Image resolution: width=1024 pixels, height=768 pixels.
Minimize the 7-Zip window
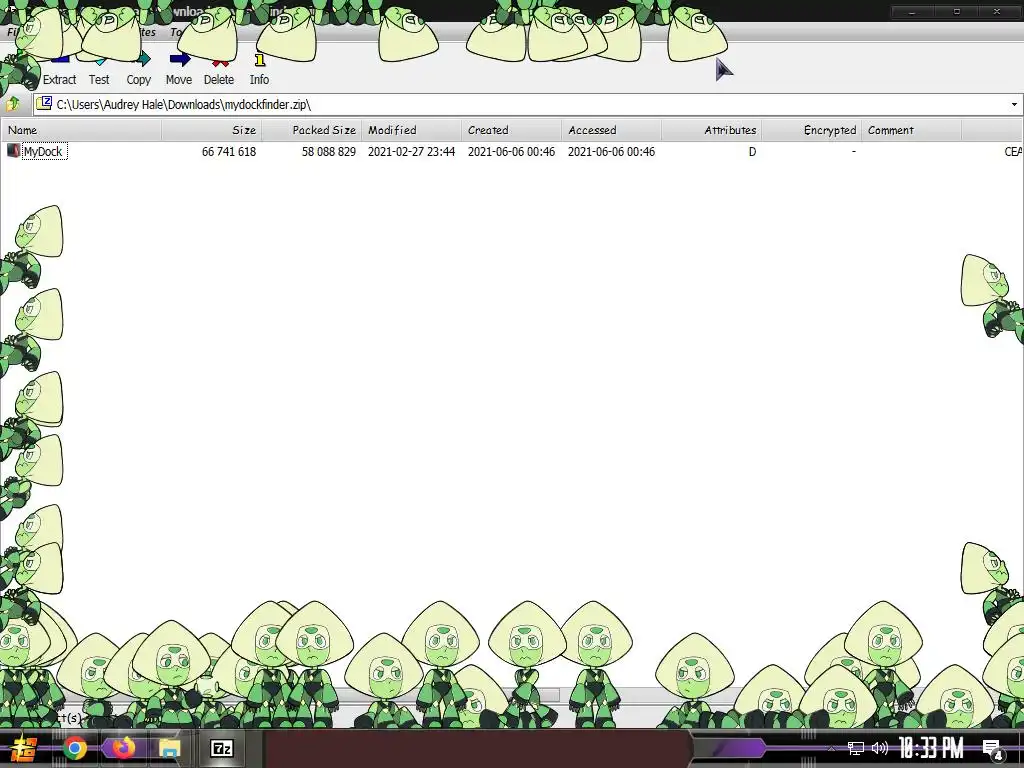[912, 12]
